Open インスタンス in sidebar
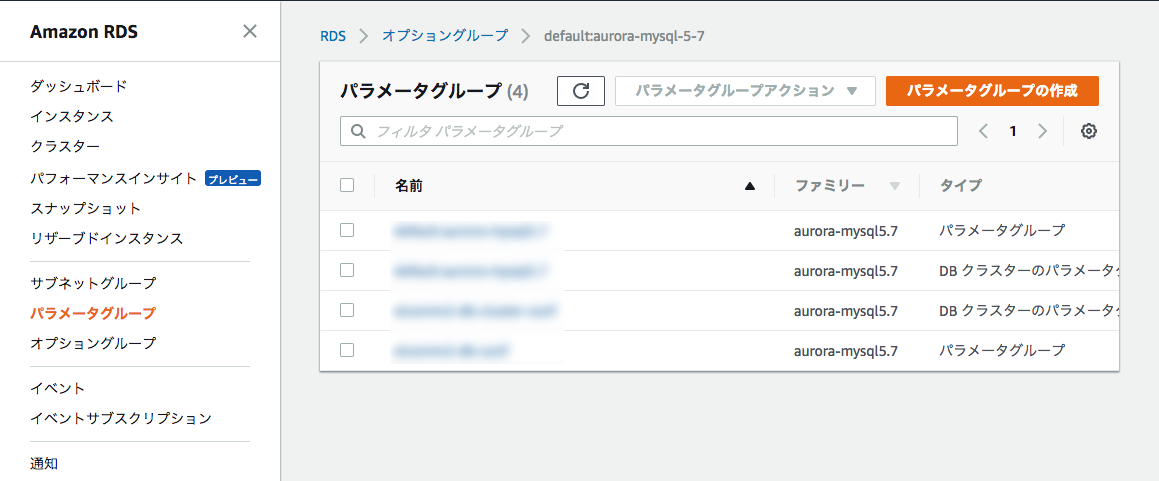Screen dimensions: 1159x481 (x=72, y=116)
